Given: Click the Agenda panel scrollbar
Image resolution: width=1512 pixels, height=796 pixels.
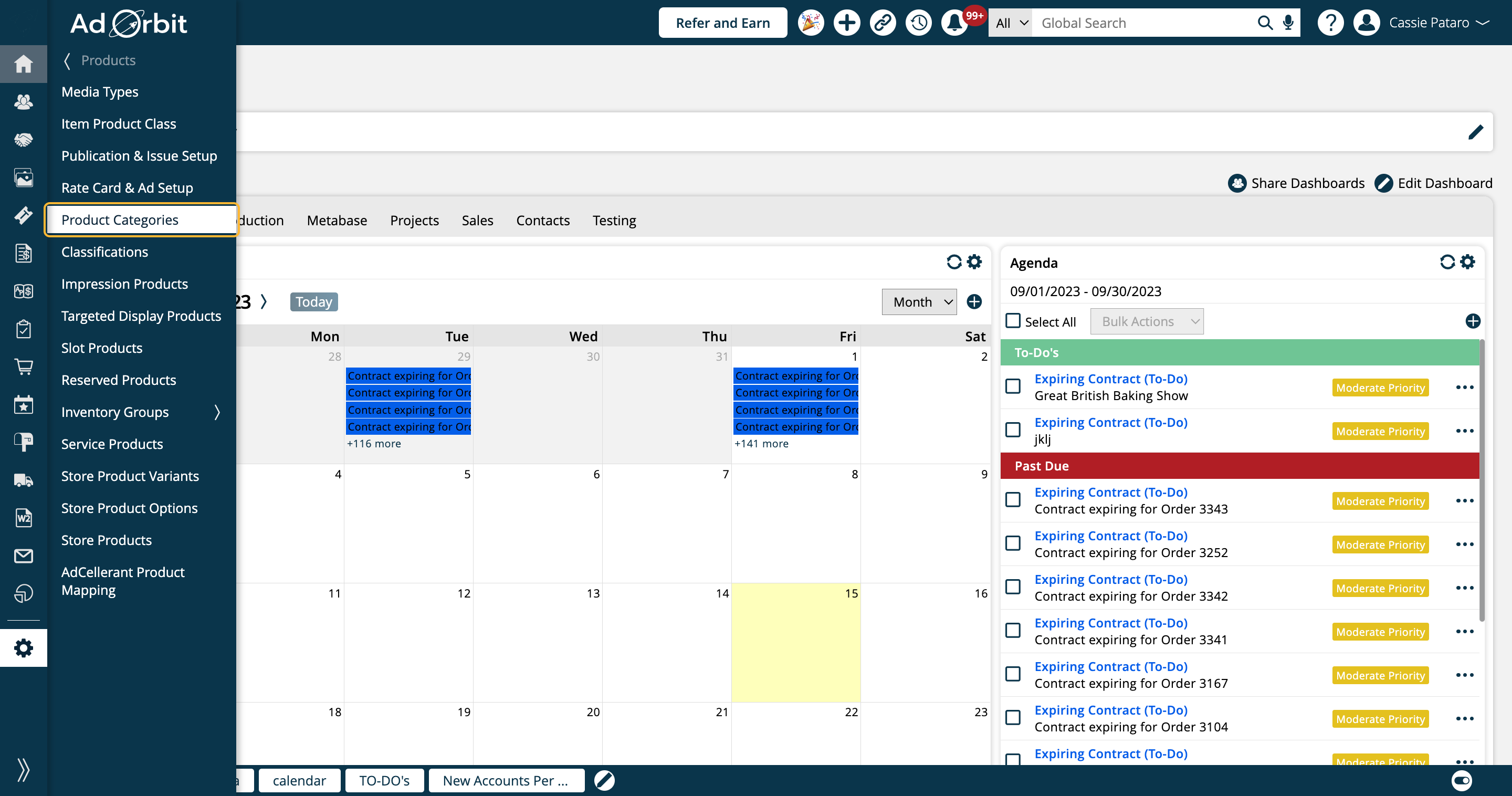Looking at the screenshot, I should coord(1482,480).
